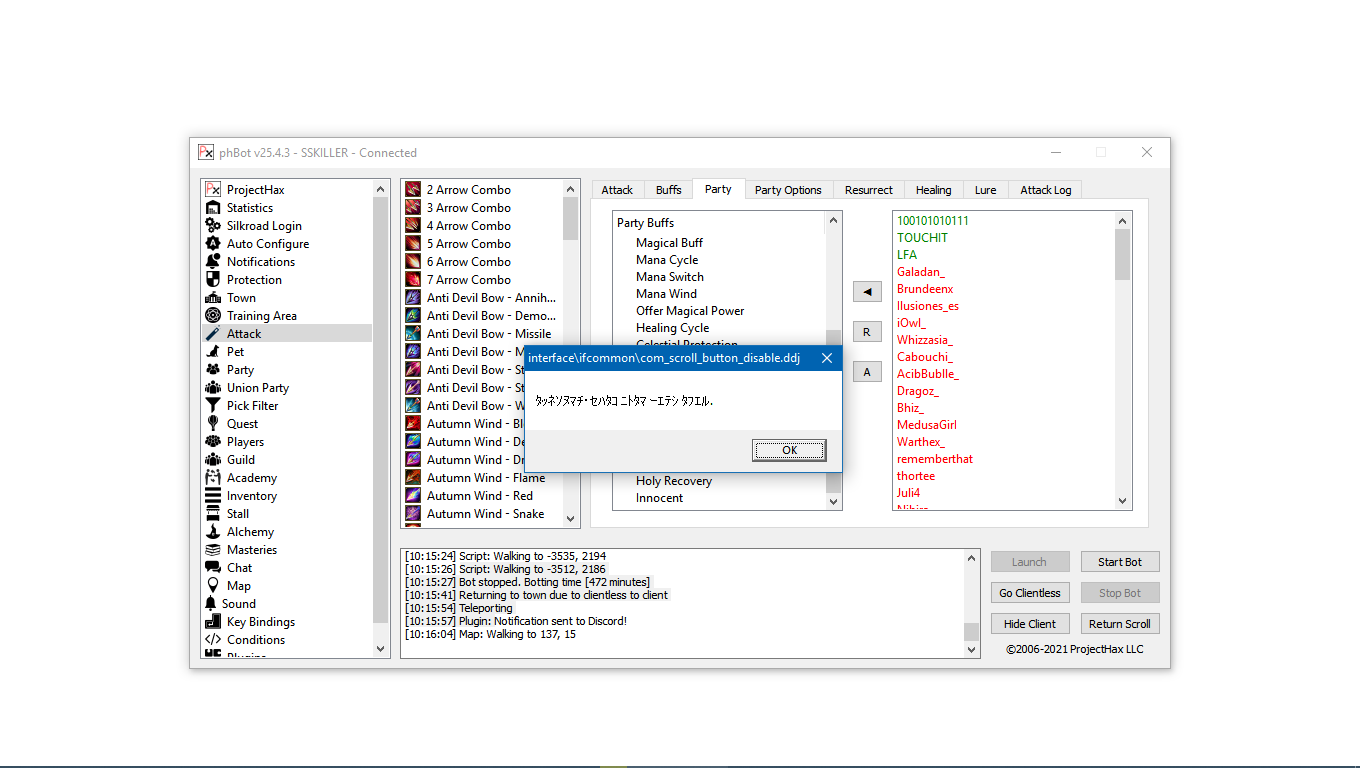
Task: Select the Pick Filter funnel icon
Action: pos(212,406)
